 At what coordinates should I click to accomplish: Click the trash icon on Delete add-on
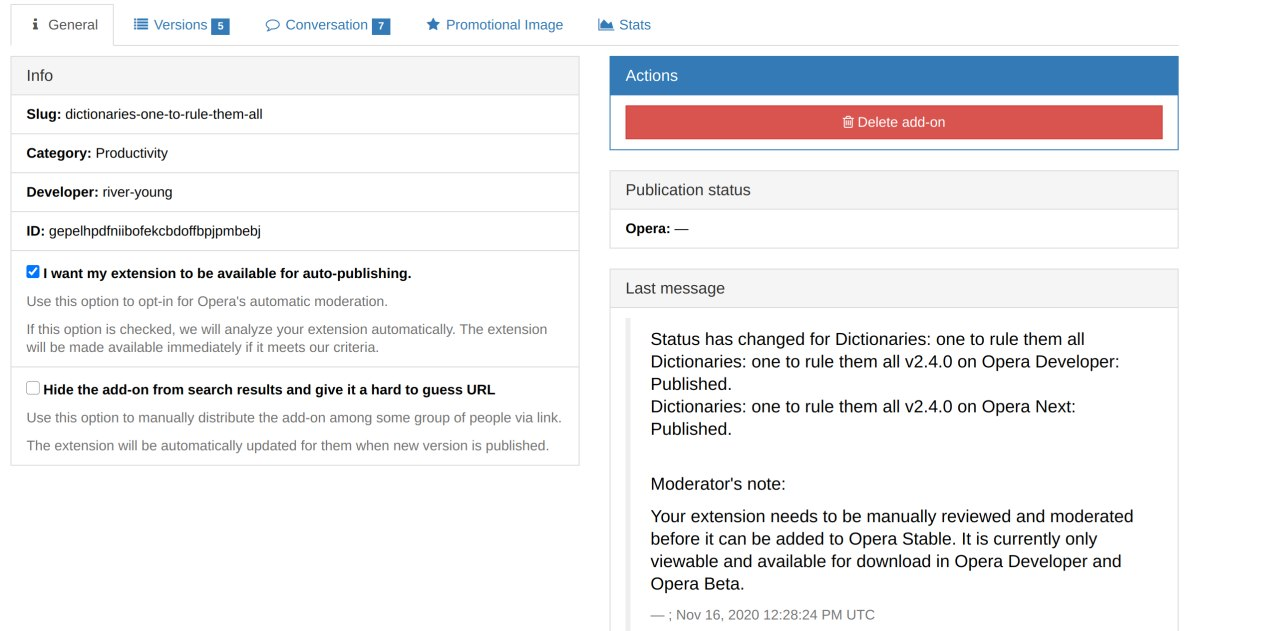tap(848, 122)
